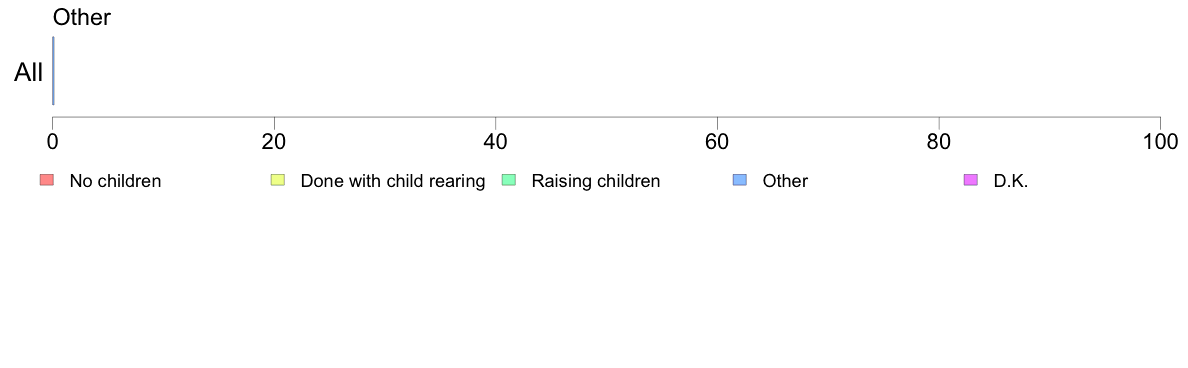The width and height of the screenshot is (1188, 368).
Task: Select the Raising children legend label
Action: 596,181
